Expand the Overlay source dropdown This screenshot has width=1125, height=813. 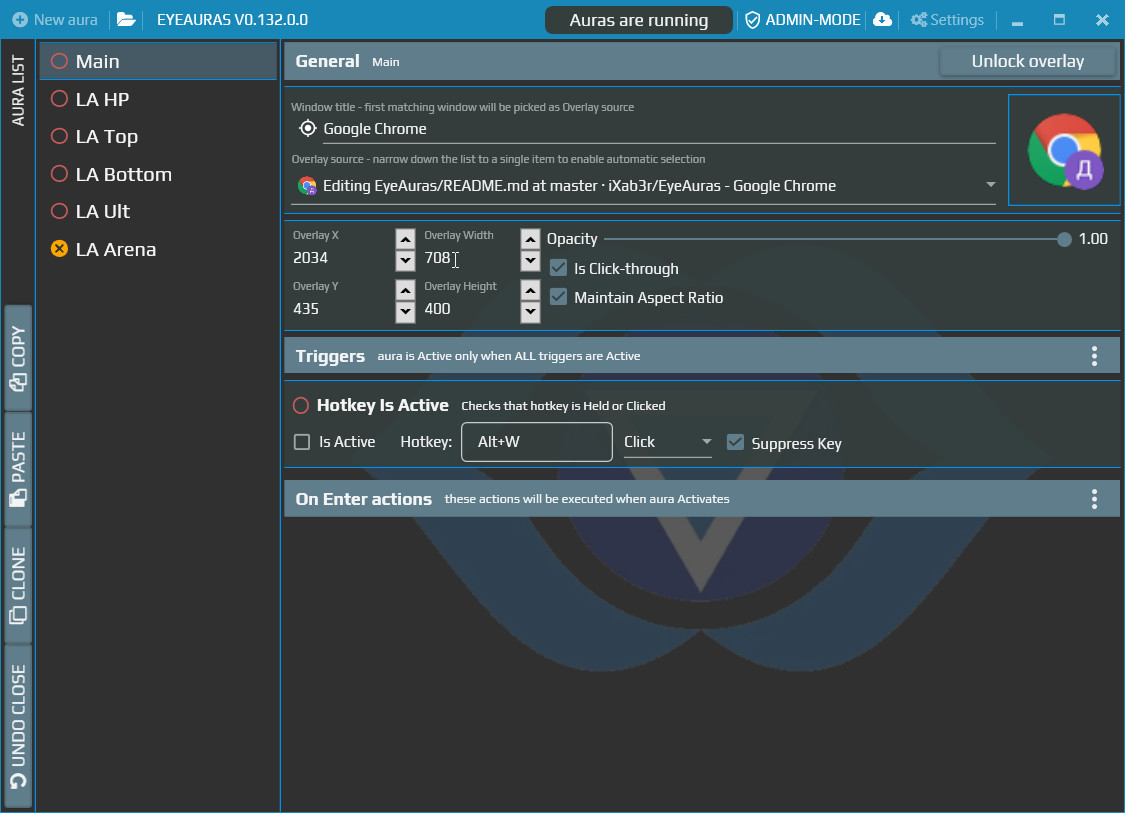(990, 185)
